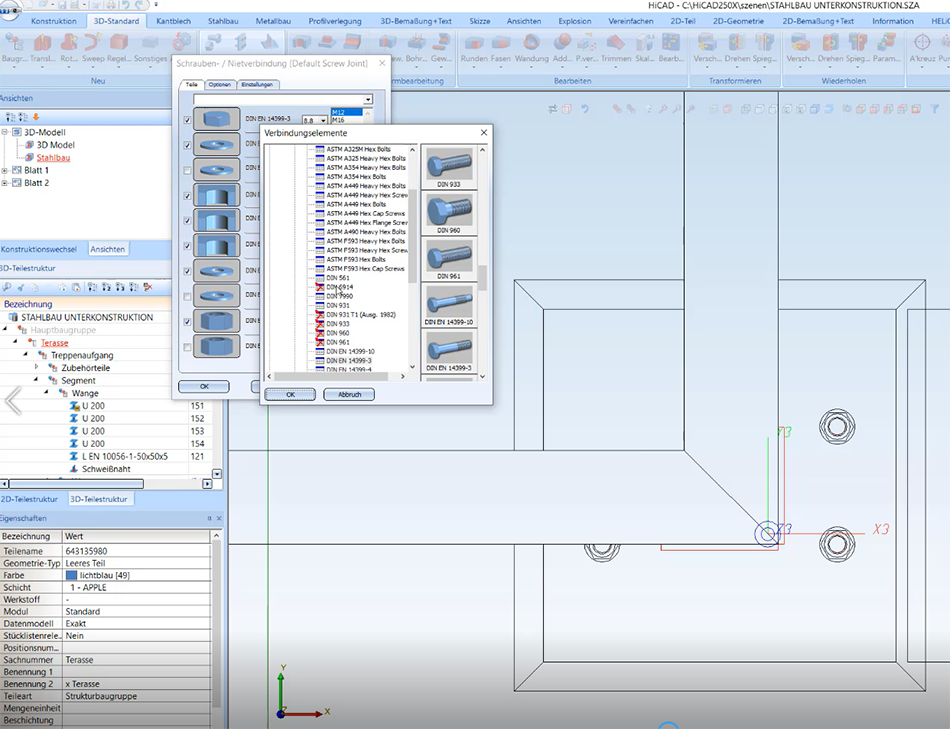Collapse the Treppenaufgang node in part structure

[x=25, y=355]
